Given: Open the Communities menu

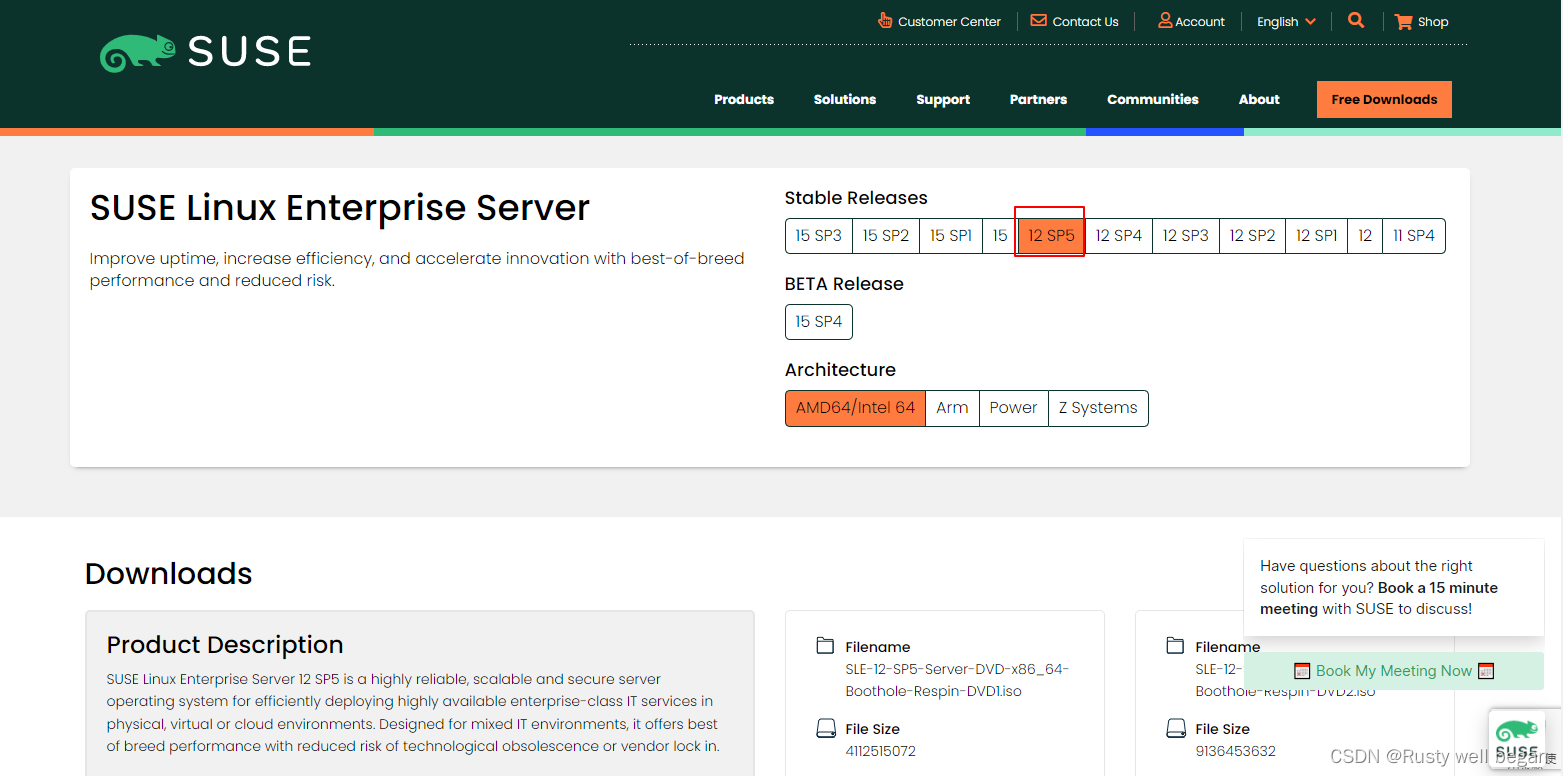Looking at the screenshot, I should [x=1153, y=99].
